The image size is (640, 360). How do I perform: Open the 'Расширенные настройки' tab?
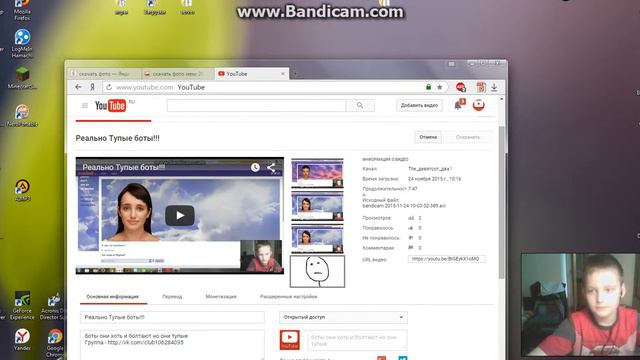click(x=289, y=297)
